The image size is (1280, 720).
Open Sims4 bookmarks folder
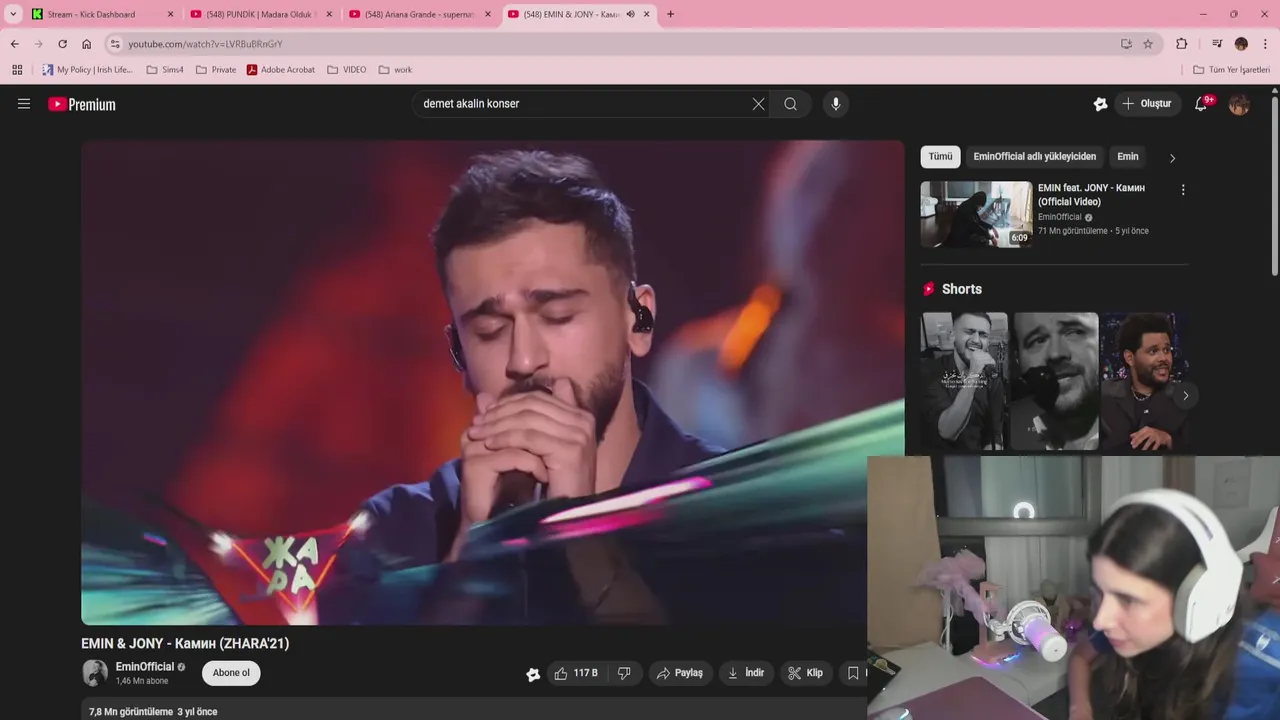(165, 70)
